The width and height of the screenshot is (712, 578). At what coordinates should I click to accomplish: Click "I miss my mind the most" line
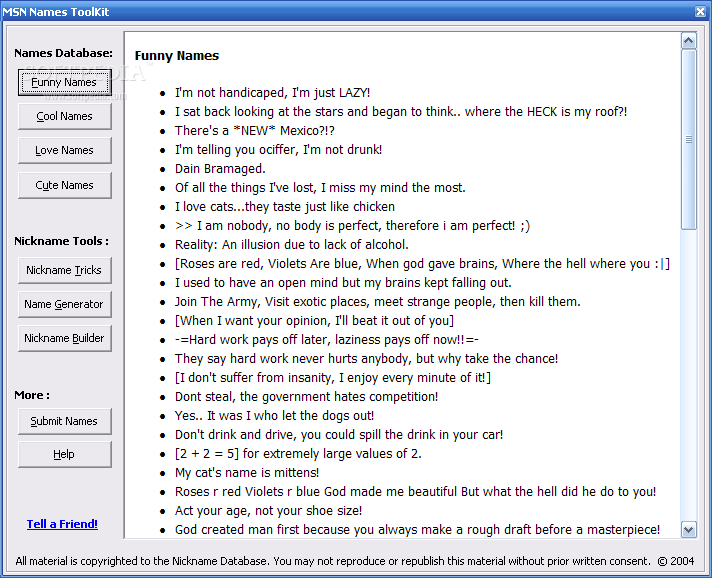point(320,188)
